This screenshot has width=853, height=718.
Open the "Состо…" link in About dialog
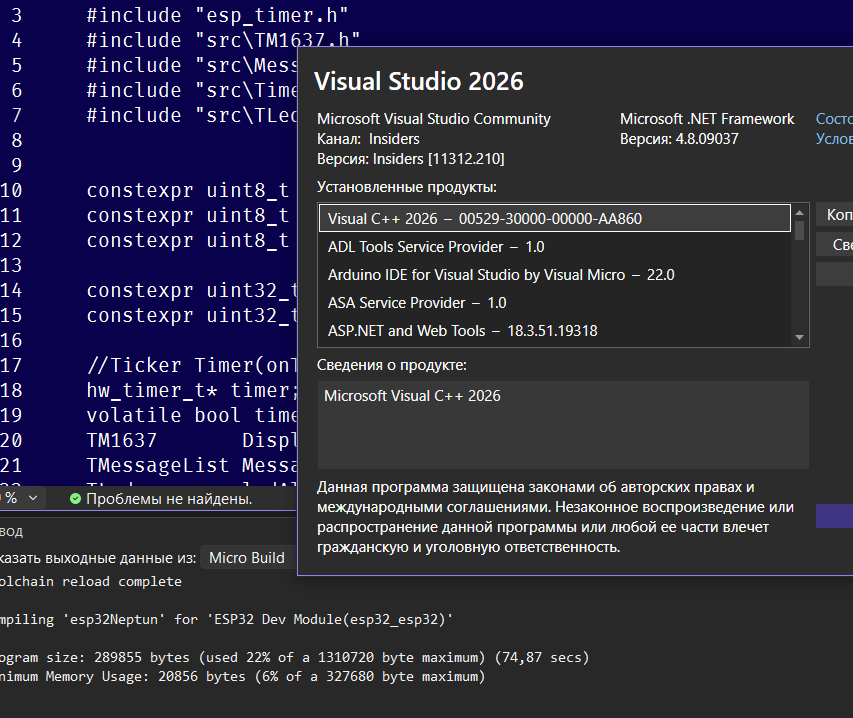point(834,118)
